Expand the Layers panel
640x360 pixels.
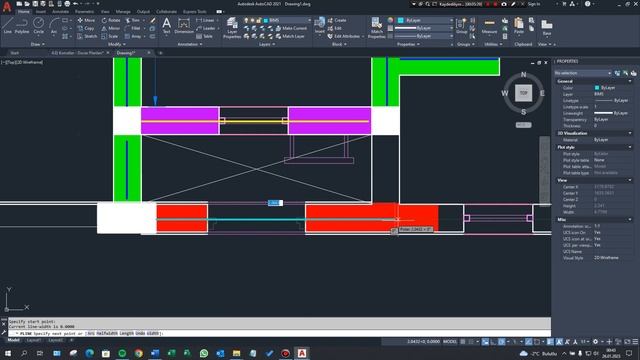[267, 44]
